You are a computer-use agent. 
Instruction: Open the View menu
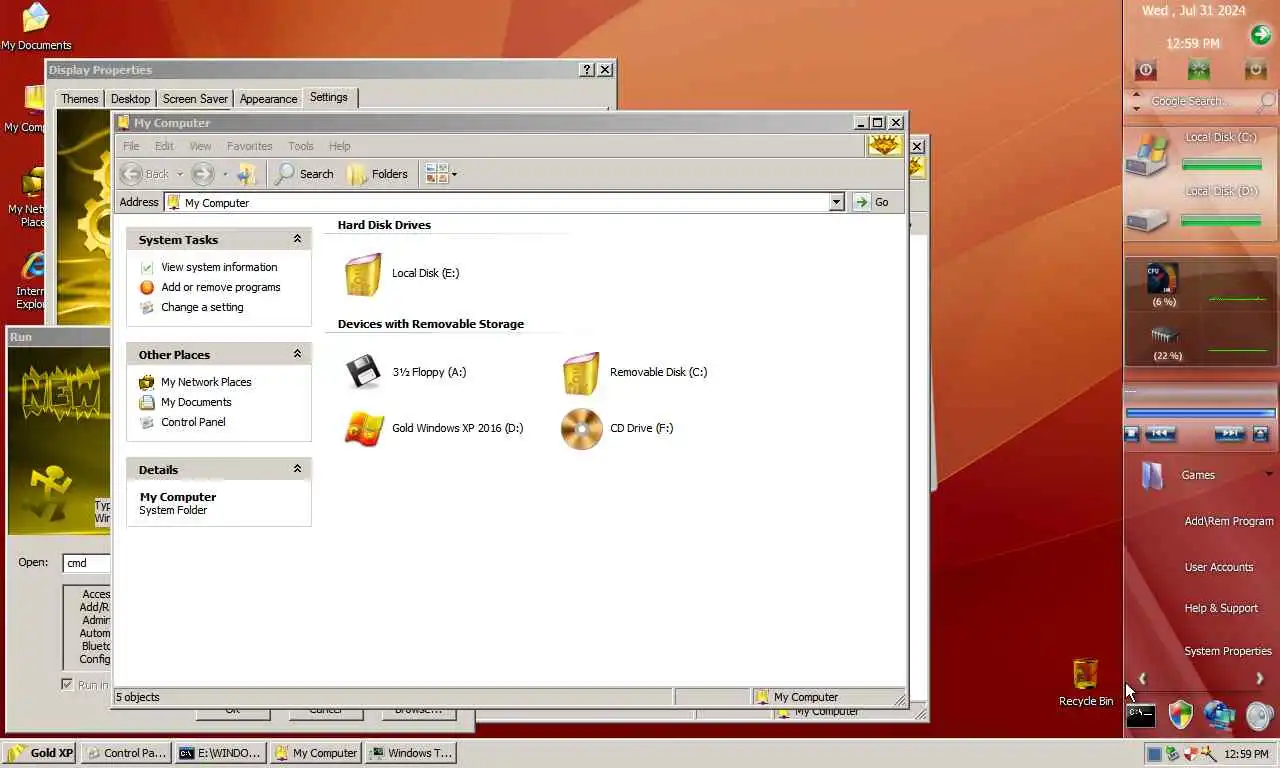point(200,146)
